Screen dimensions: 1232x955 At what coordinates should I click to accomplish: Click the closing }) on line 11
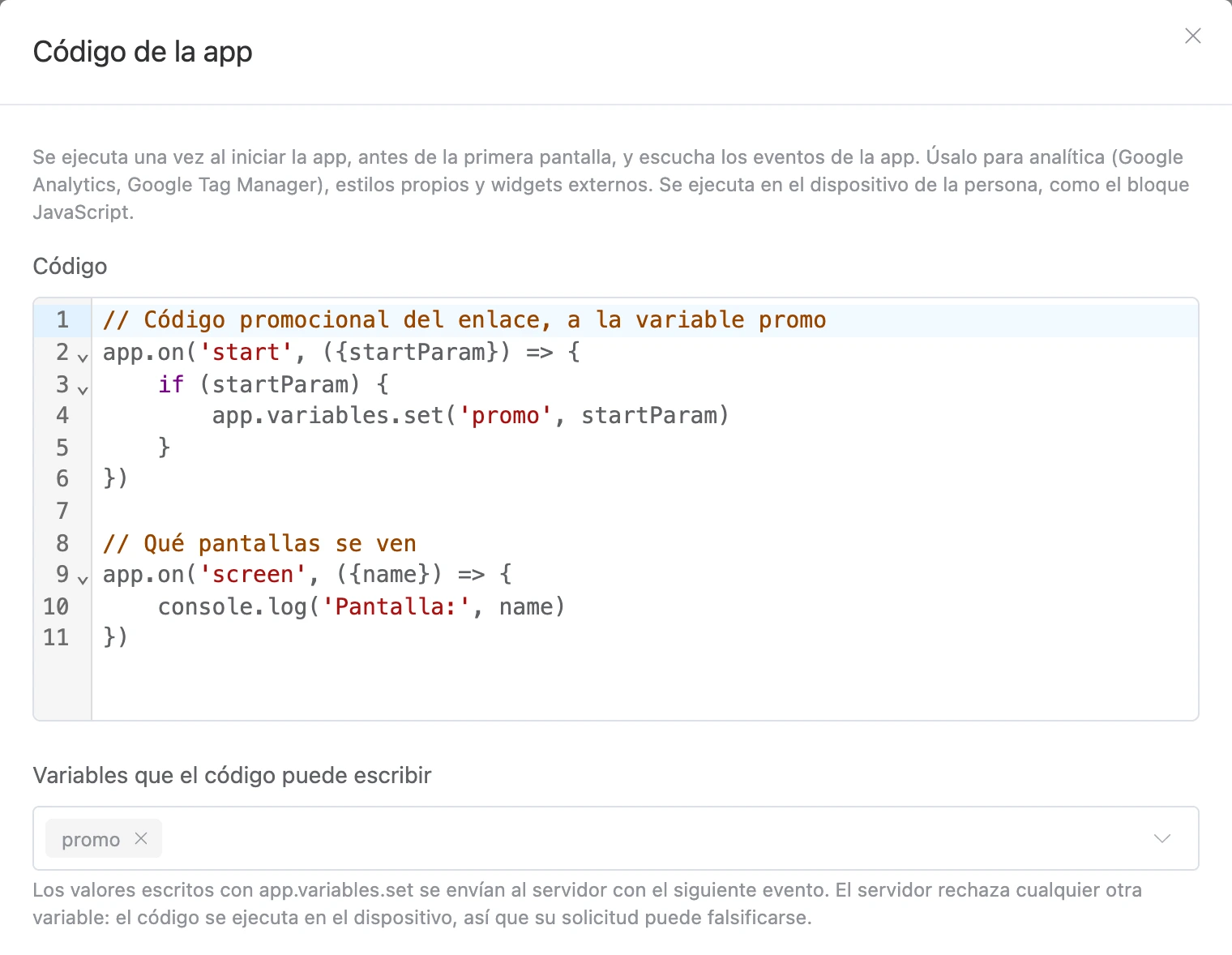116,637
